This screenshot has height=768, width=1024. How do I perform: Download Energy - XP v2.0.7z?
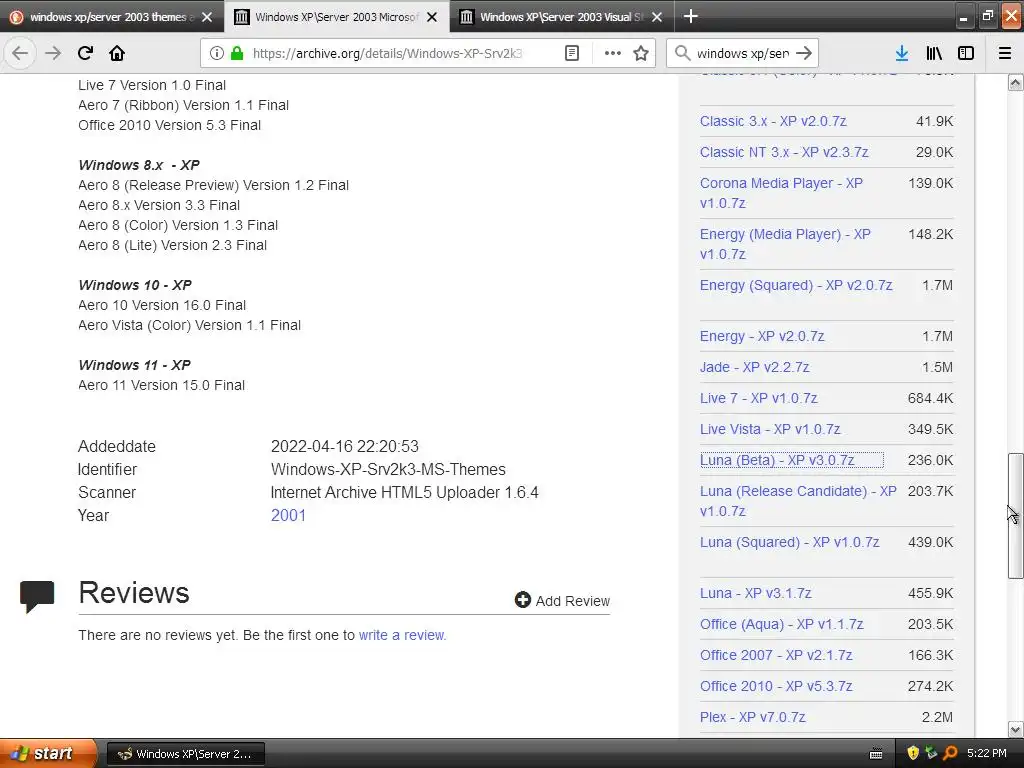(762, 336)
